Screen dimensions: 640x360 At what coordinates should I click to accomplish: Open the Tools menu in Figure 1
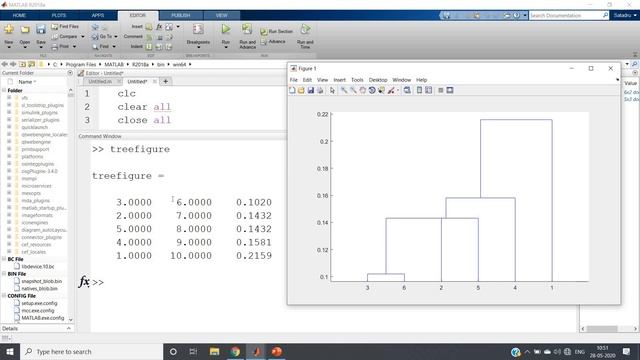(x=357, y=80)
